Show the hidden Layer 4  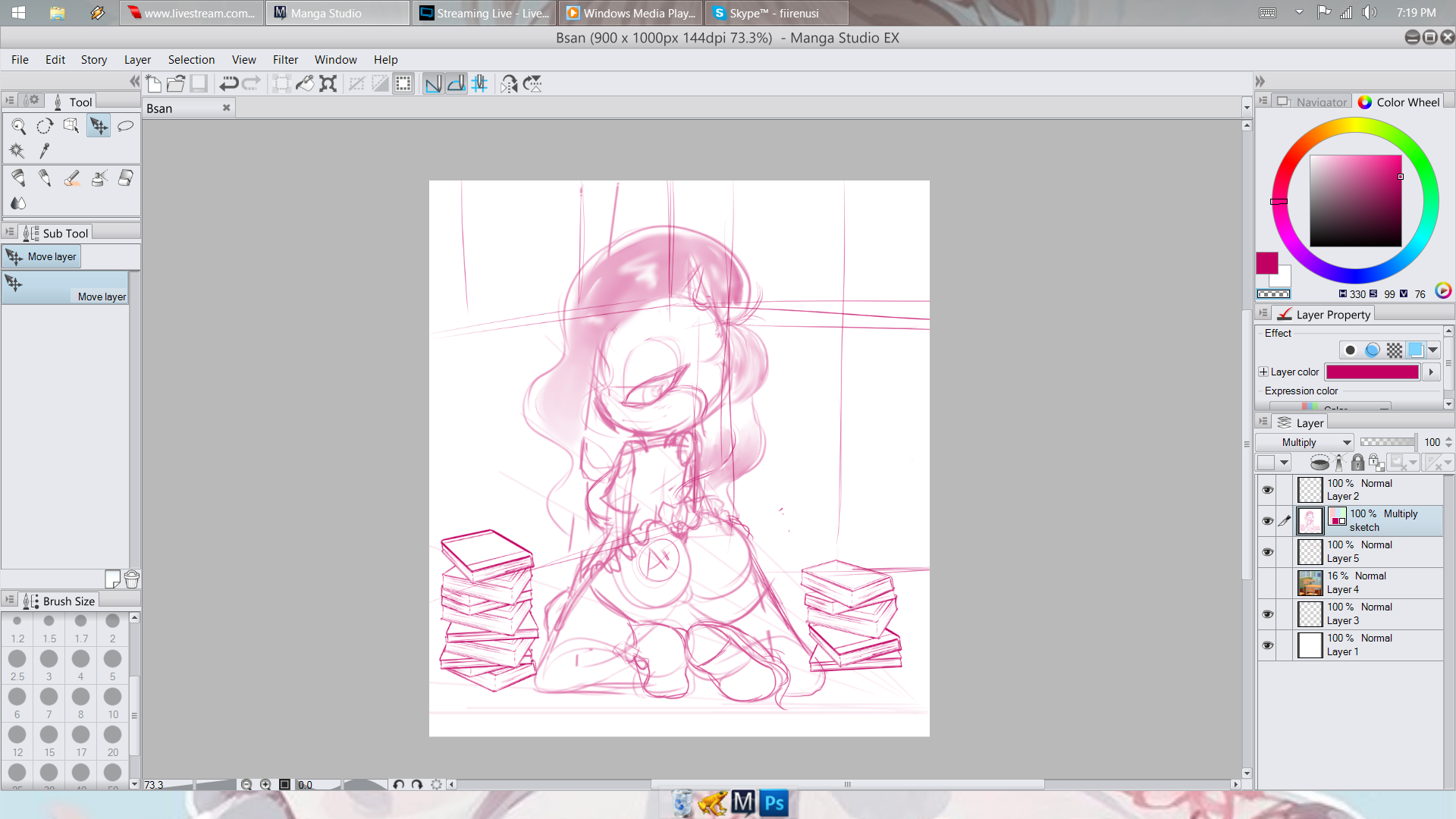pyautogui.click(x=1267, y=583)
